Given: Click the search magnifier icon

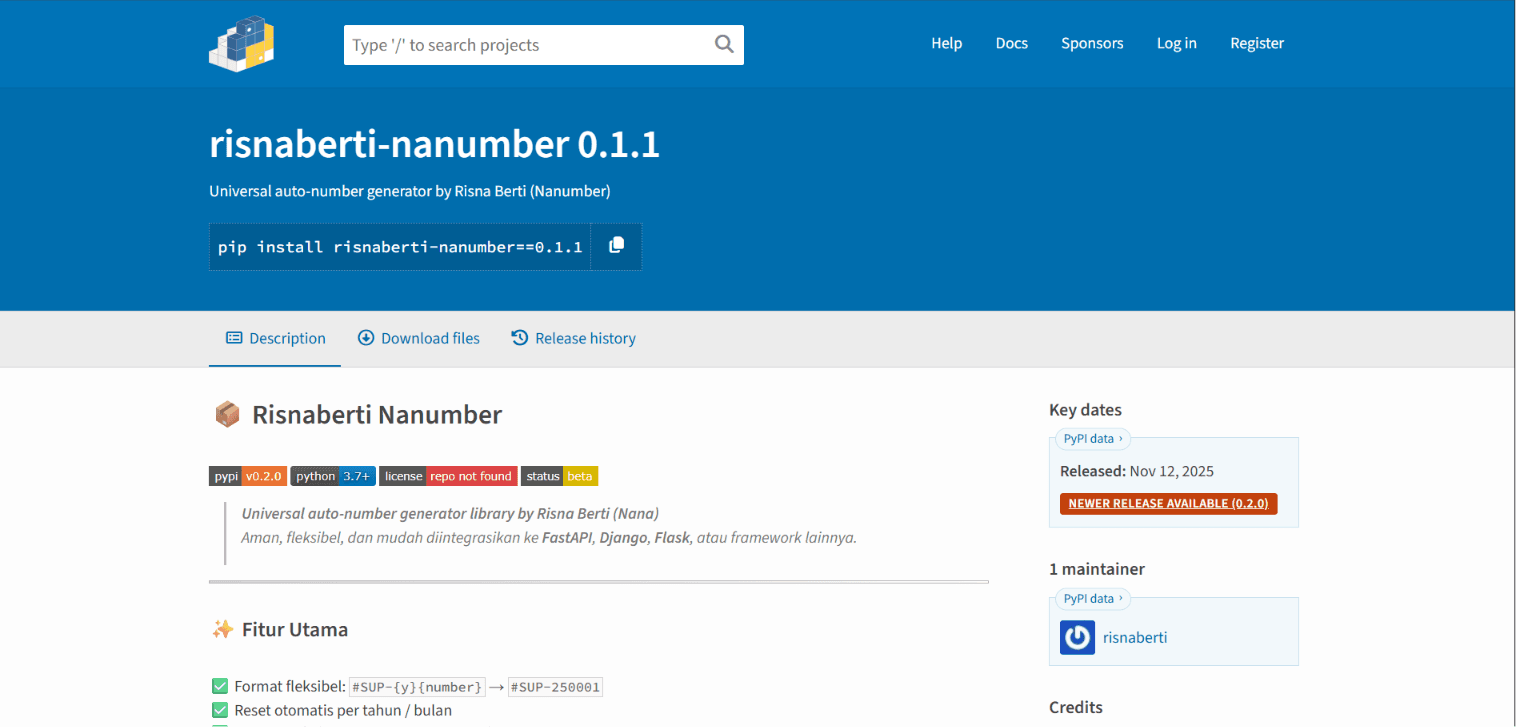Looking at the screenshot, I should [x=724, y=44].
